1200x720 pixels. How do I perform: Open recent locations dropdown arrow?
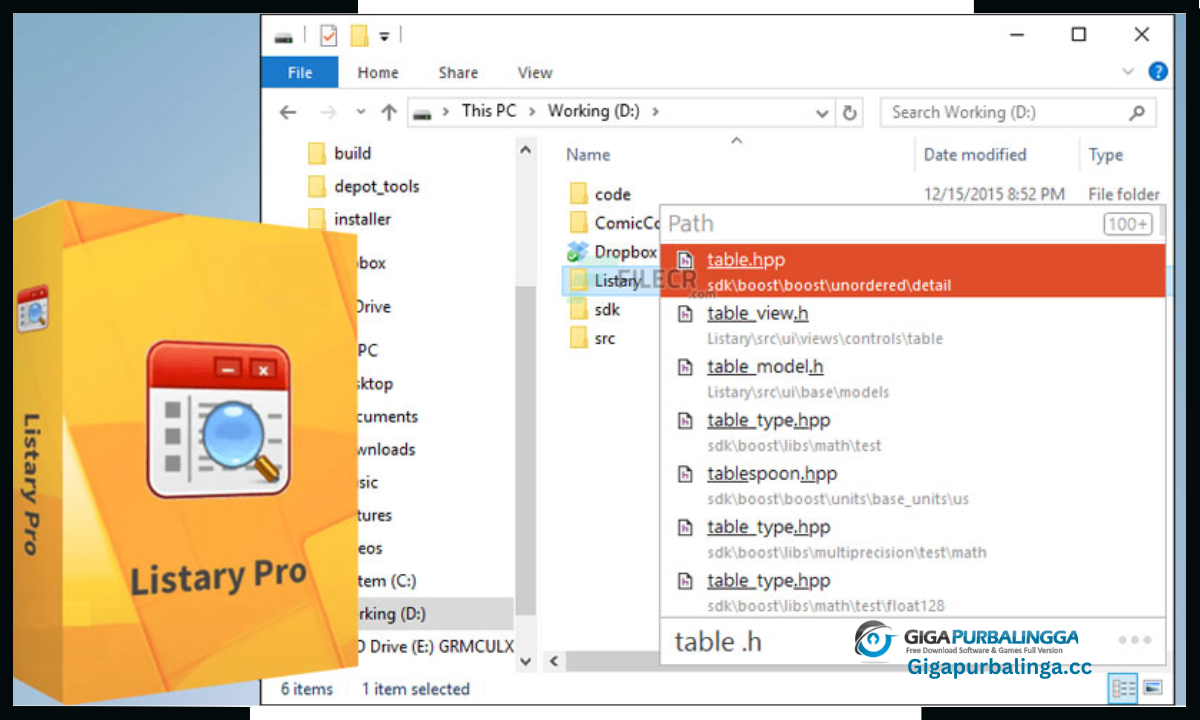pyautogui.click(x=361, y=112)
